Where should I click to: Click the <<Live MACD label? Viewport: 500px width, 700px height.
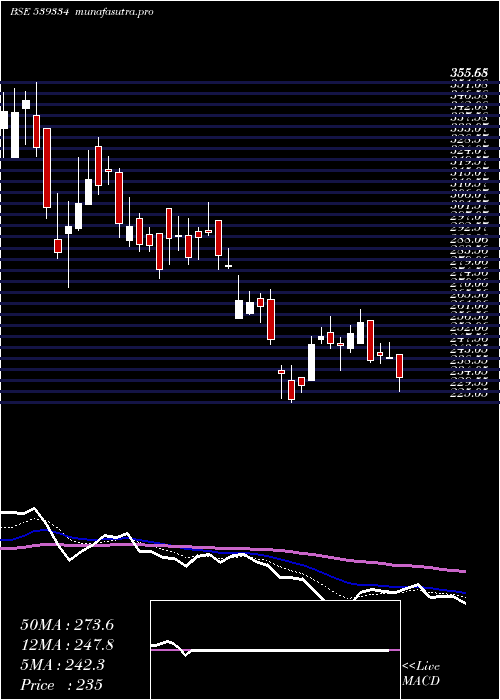(x=421, y=674)
